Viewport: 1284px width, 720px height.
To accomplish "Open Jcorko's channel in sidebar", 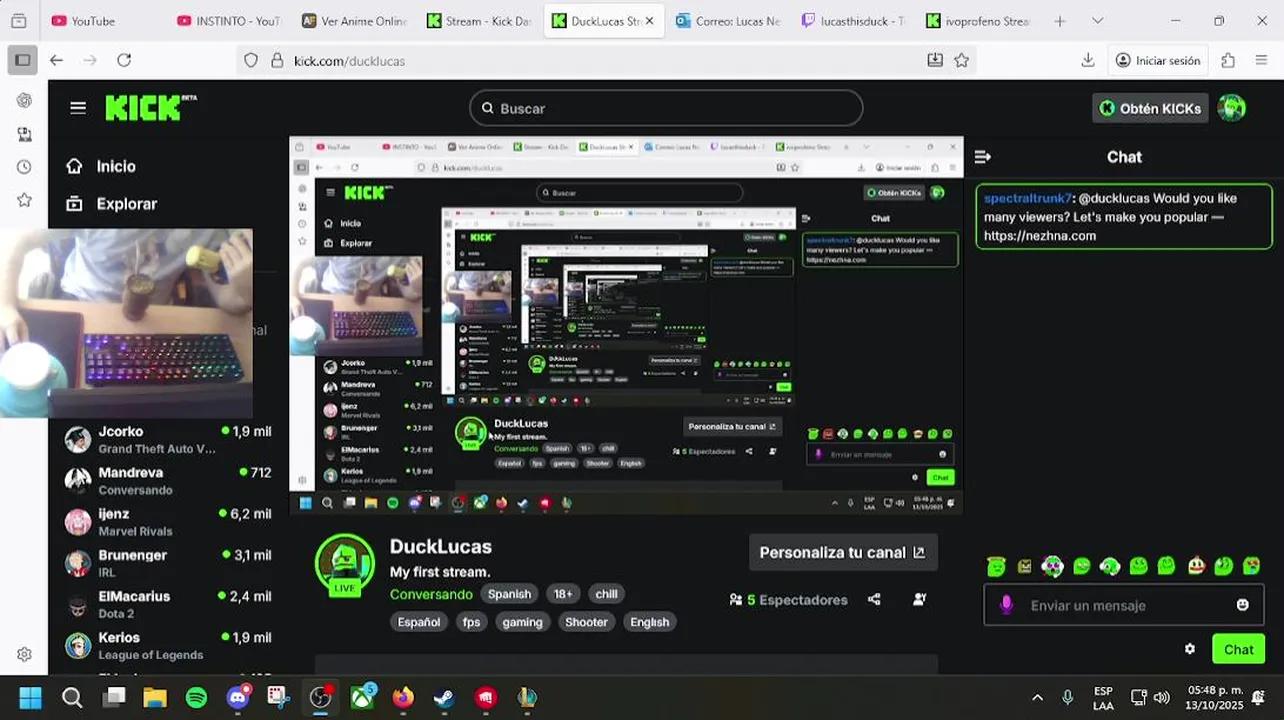I will pyautogui.click(x=168, y=440).
